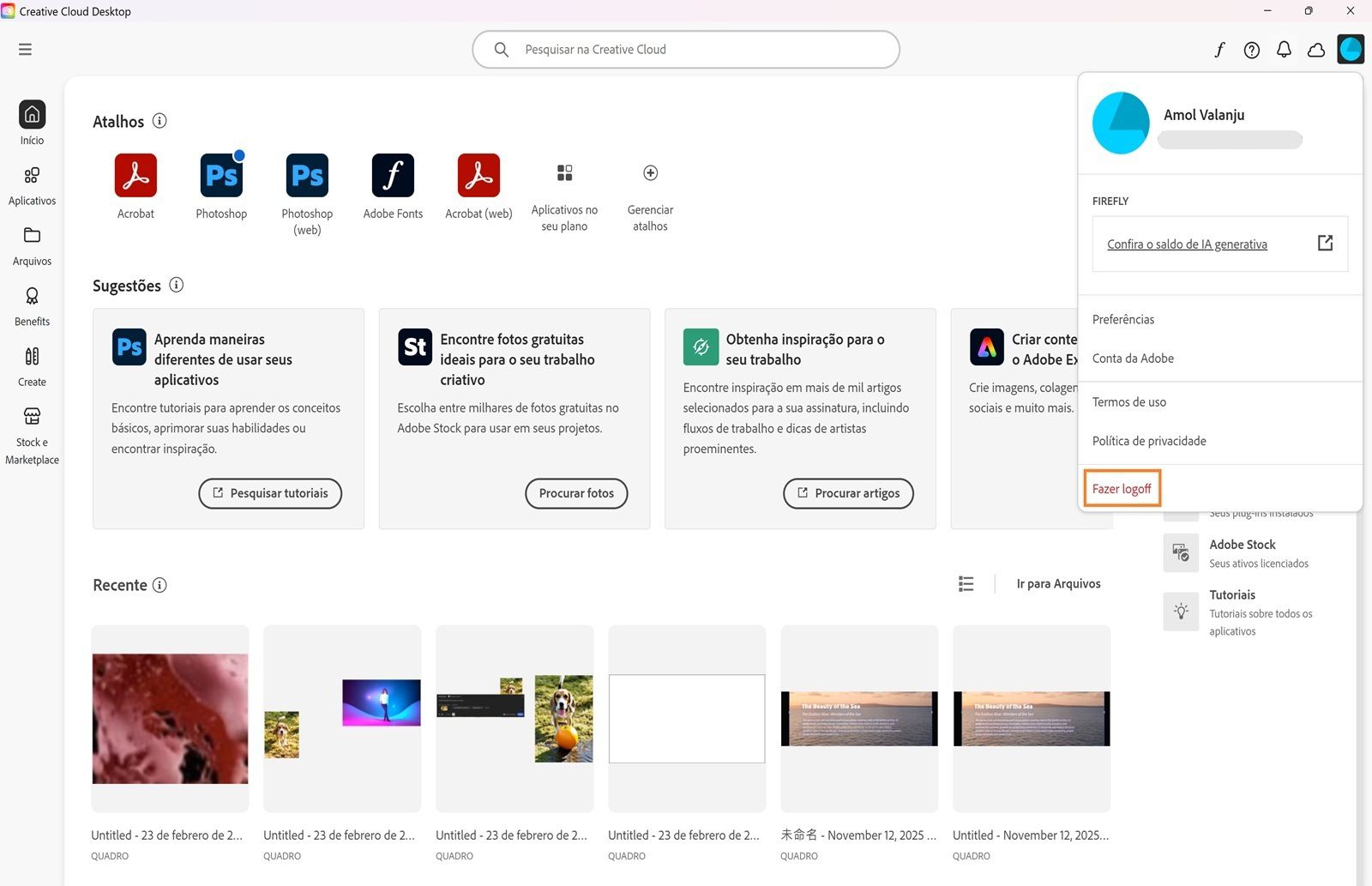
Task: Open Benefits in the sidebar
Action: coord(32,306)
